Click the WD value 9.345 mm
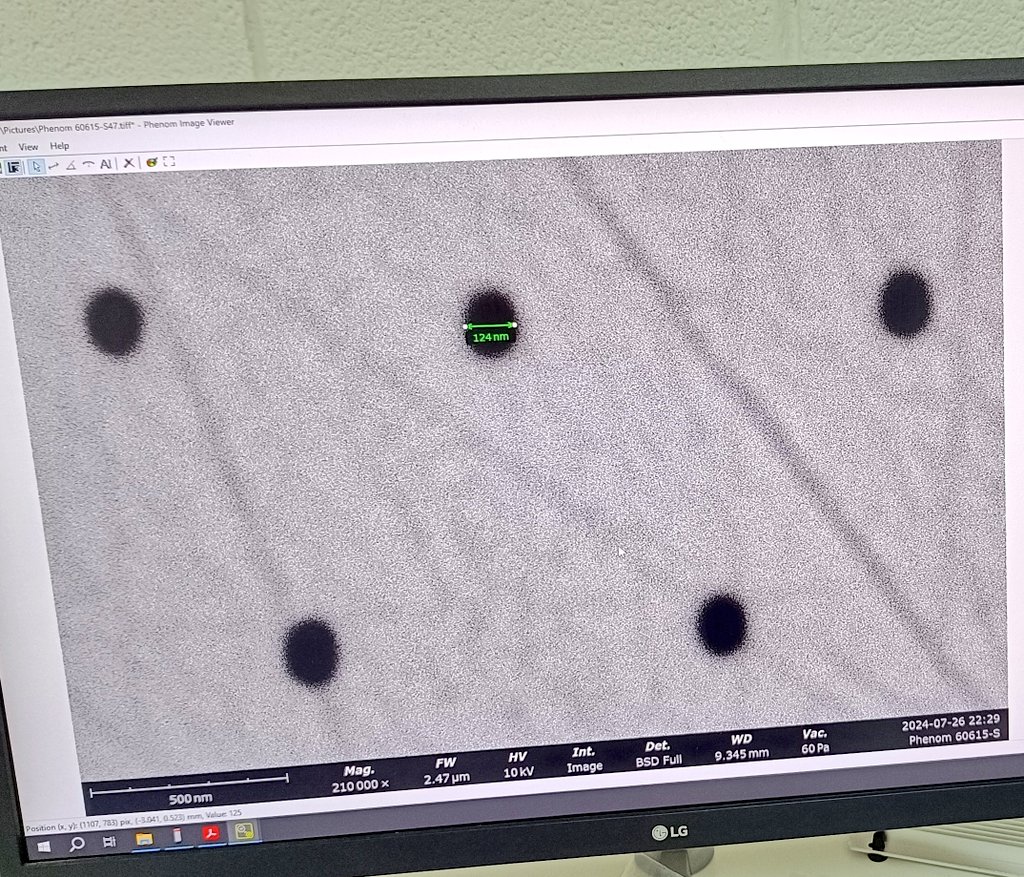The width and height of the screenshot is (1024, 877). pos(741,755)
